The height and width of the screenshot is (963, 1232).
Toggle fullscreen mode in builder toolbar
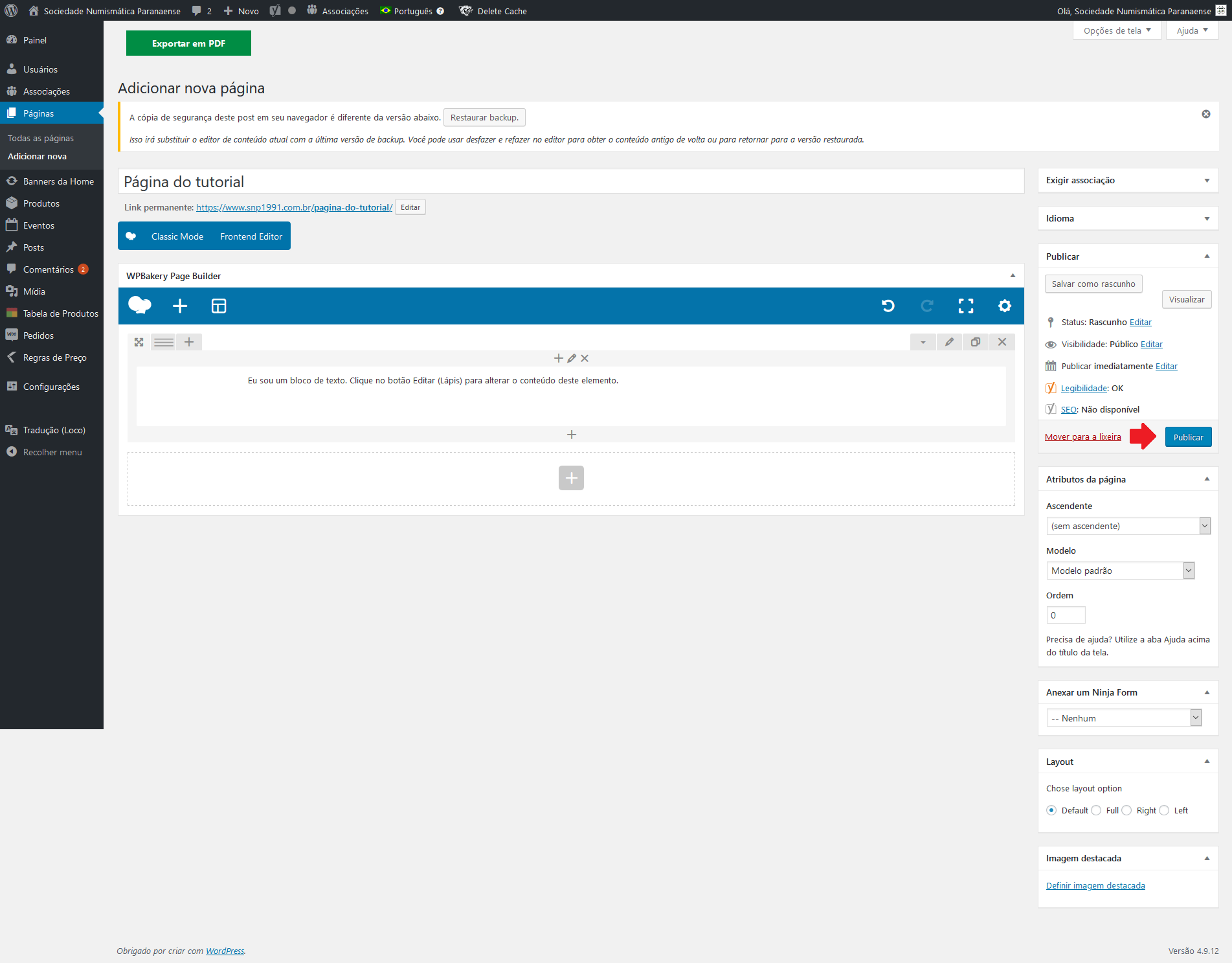pyautogui.click(x=966, y=306)
